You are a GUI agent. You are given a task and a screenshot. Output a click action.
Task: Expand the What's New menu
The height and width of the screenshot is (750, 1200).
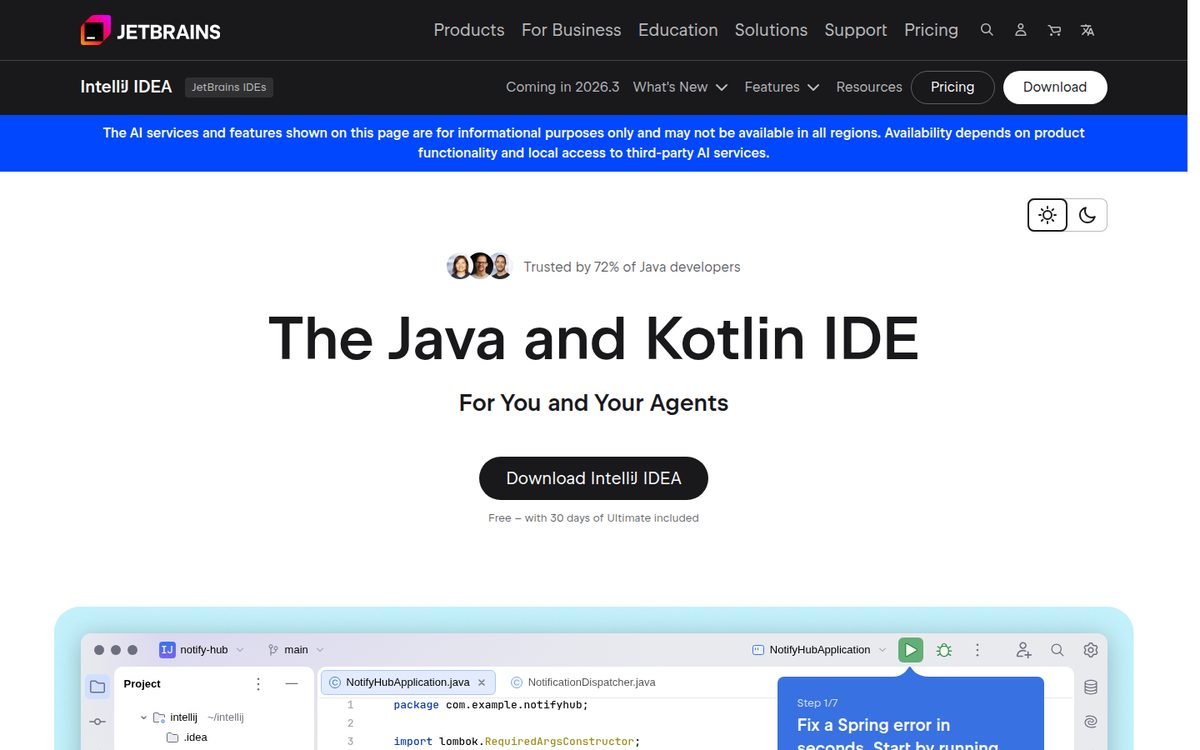(x=680, y=87)
